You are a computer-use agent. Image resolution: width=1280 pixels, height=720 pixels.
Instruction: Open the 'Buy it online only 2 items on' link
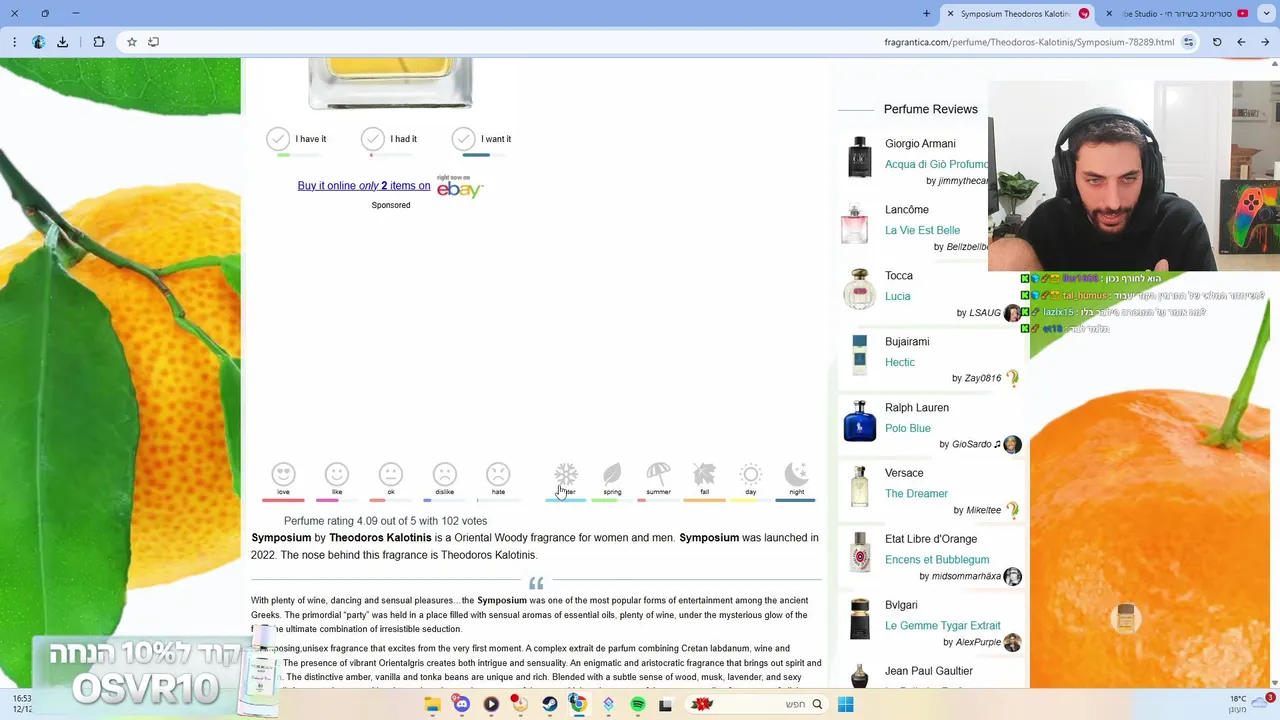click(364, 186)
